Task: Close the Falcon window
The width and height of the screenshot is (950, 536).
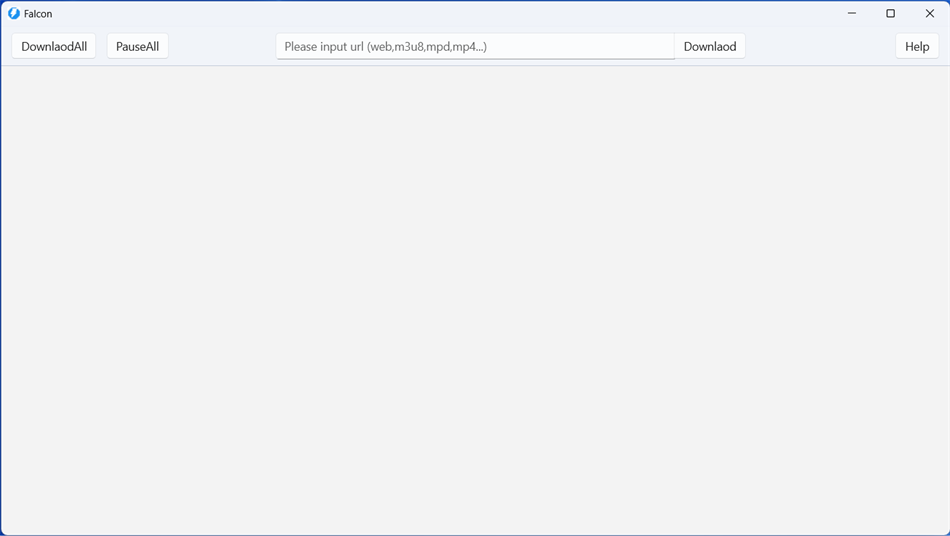Action: pos(929,13)
